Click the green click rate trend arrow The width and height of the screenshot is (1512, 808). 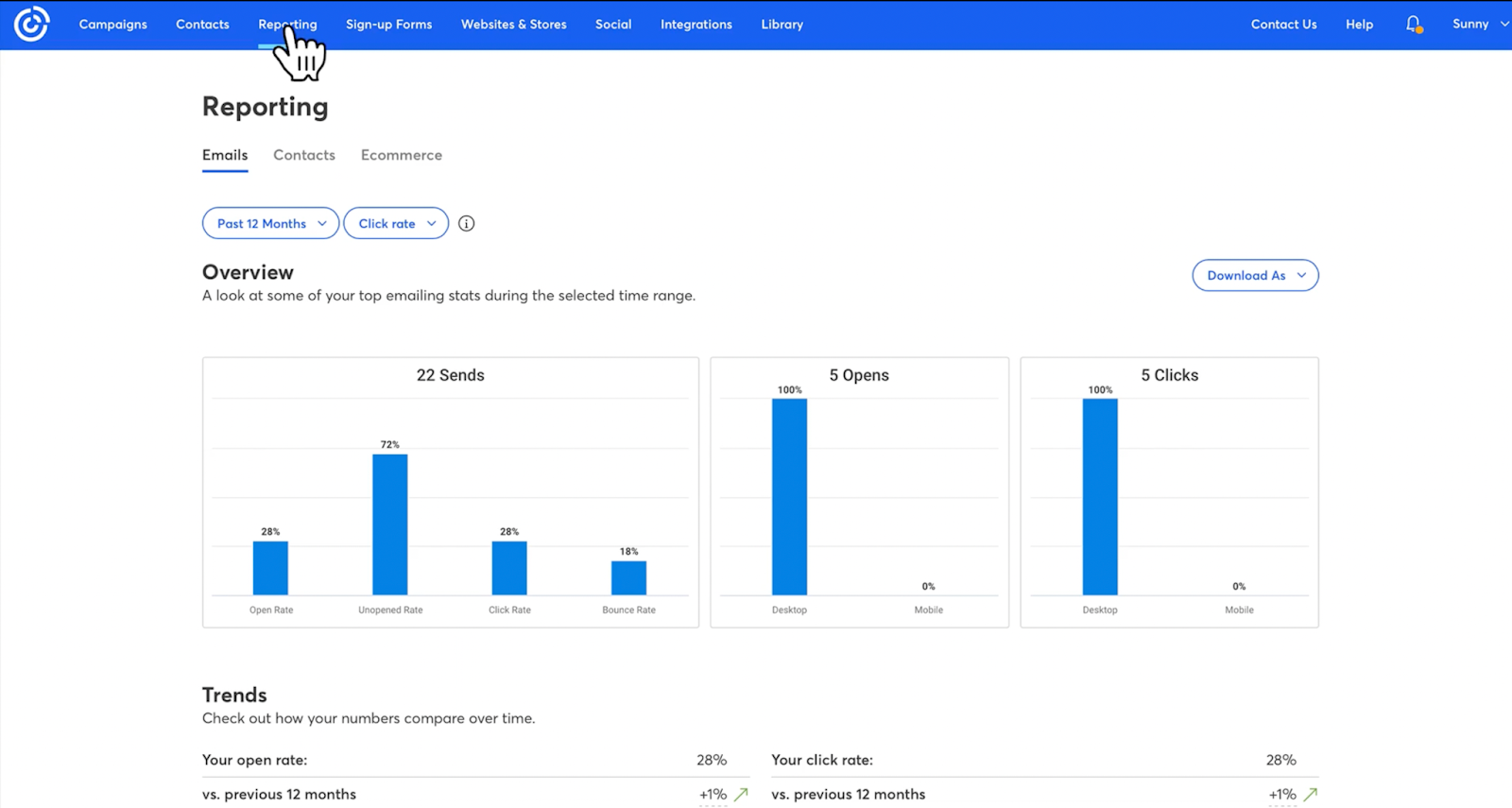pyautogui.click(x=1310, y=795)
